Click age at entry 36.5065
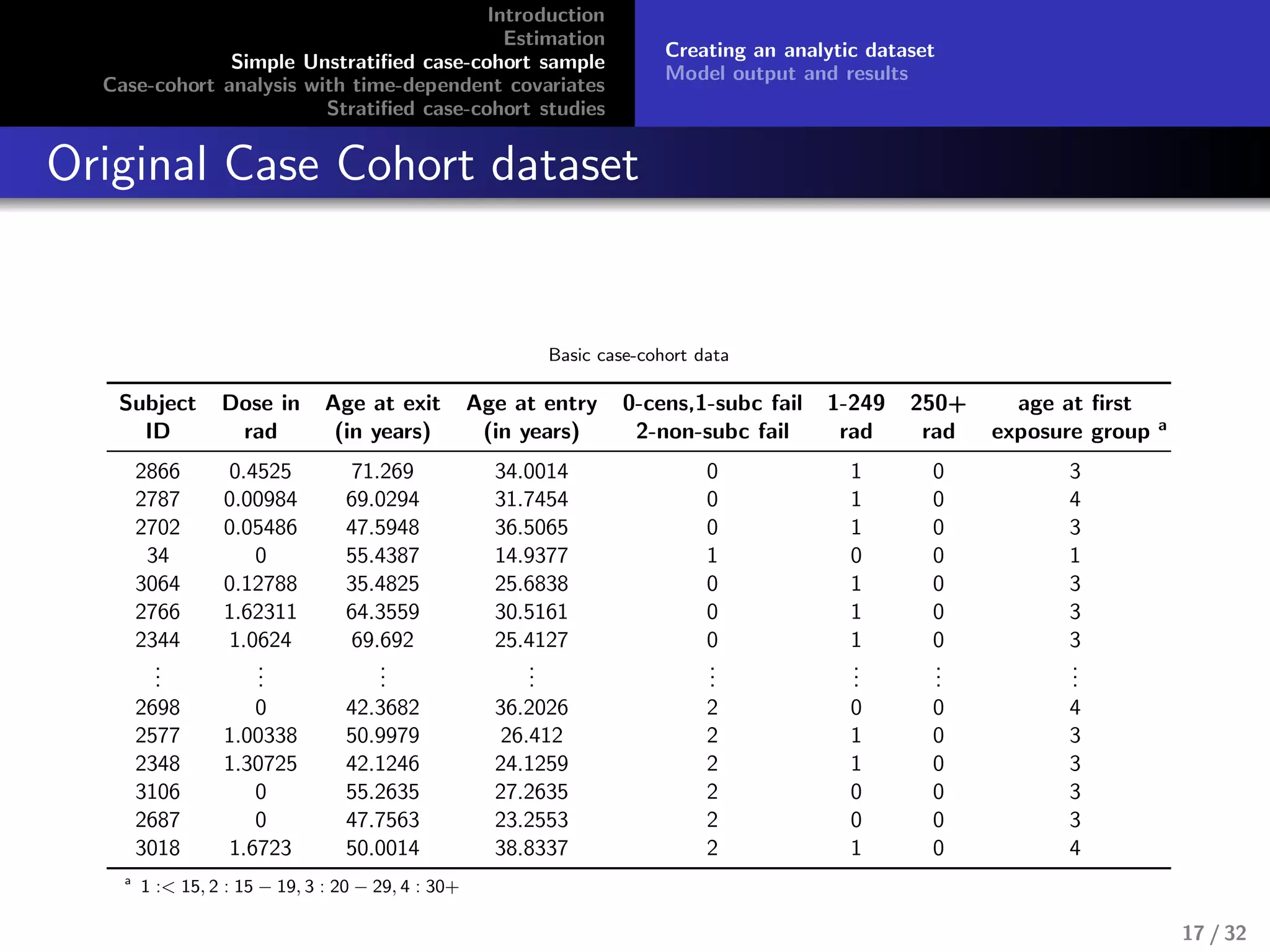 tap(531, 527)
